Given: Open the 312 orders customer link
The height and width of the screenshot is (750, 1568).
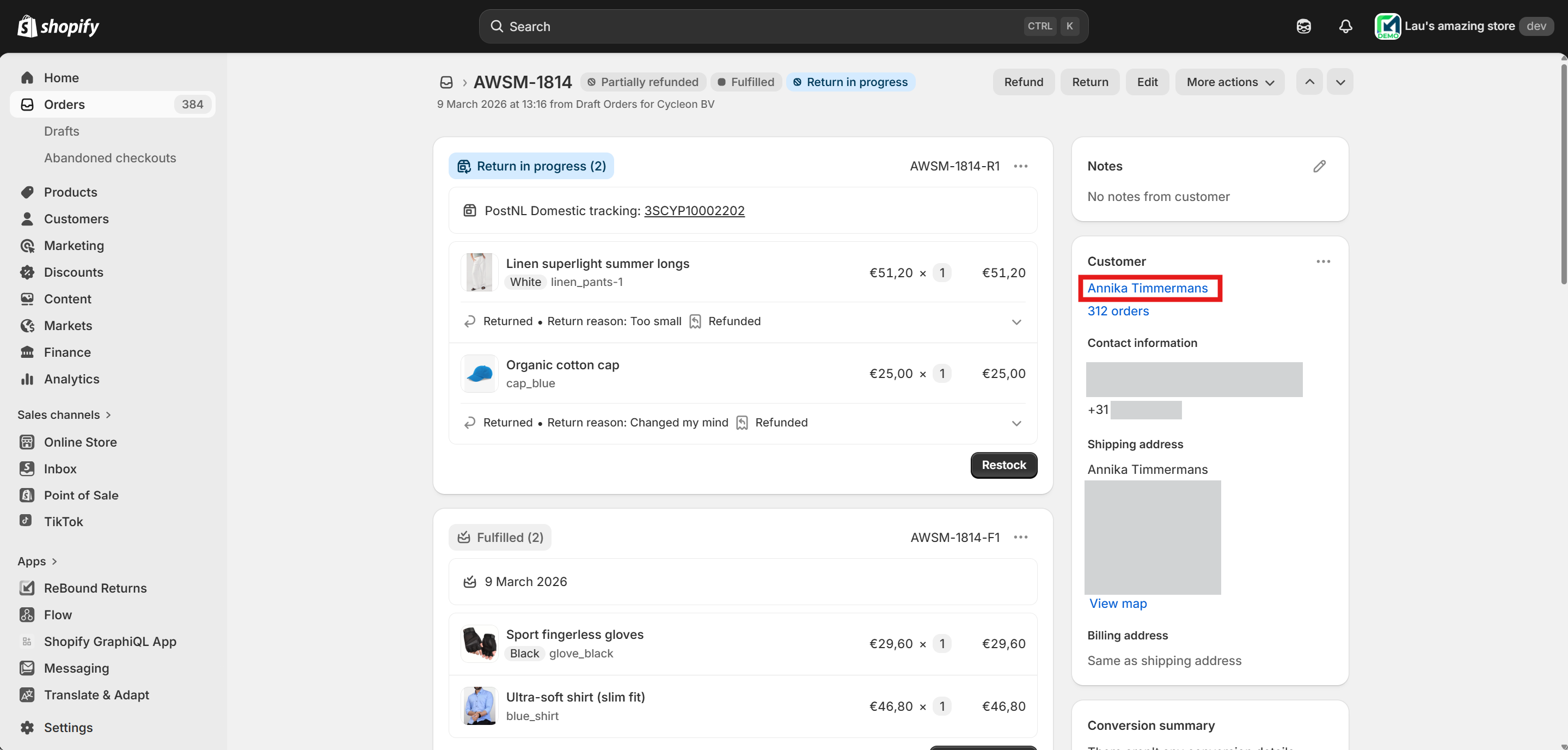Looking at the screenshot, I should click(1118, 311).
